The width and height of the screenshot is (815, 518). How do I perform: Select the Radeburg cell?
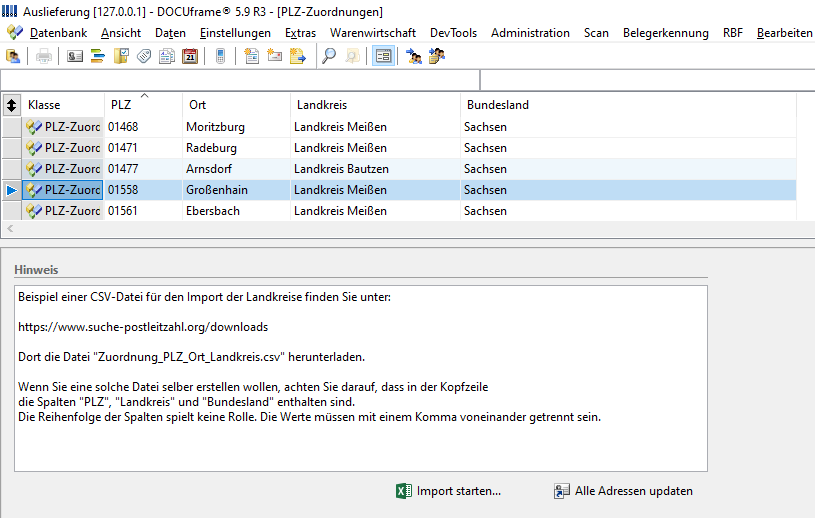(x=236, y=148)
